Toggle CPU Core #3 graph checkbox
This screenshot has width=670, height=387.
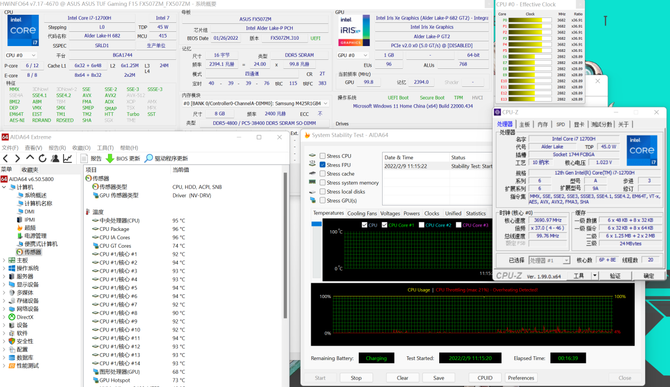[x=458, y=225]
